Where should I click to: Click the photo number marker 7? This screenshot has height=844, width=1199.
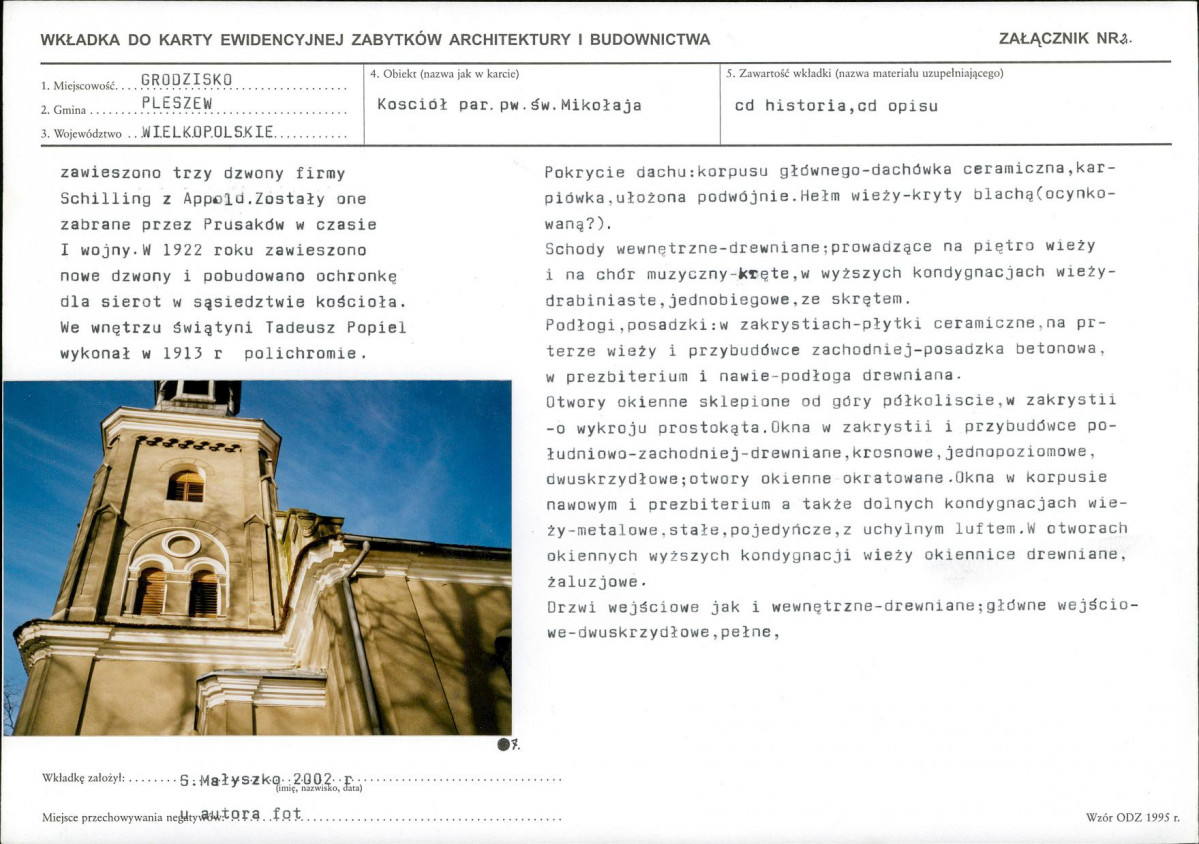click(506, 746)
